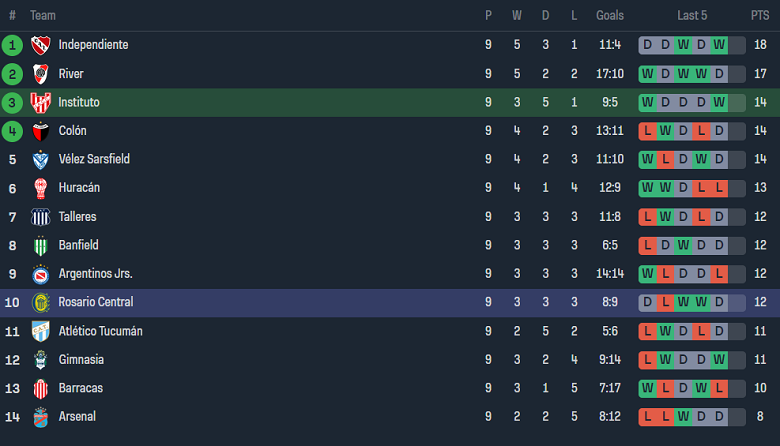Sort table by PTS column header
The width and height of the screenshot is (780, 446).
click(x=760, y=15)
